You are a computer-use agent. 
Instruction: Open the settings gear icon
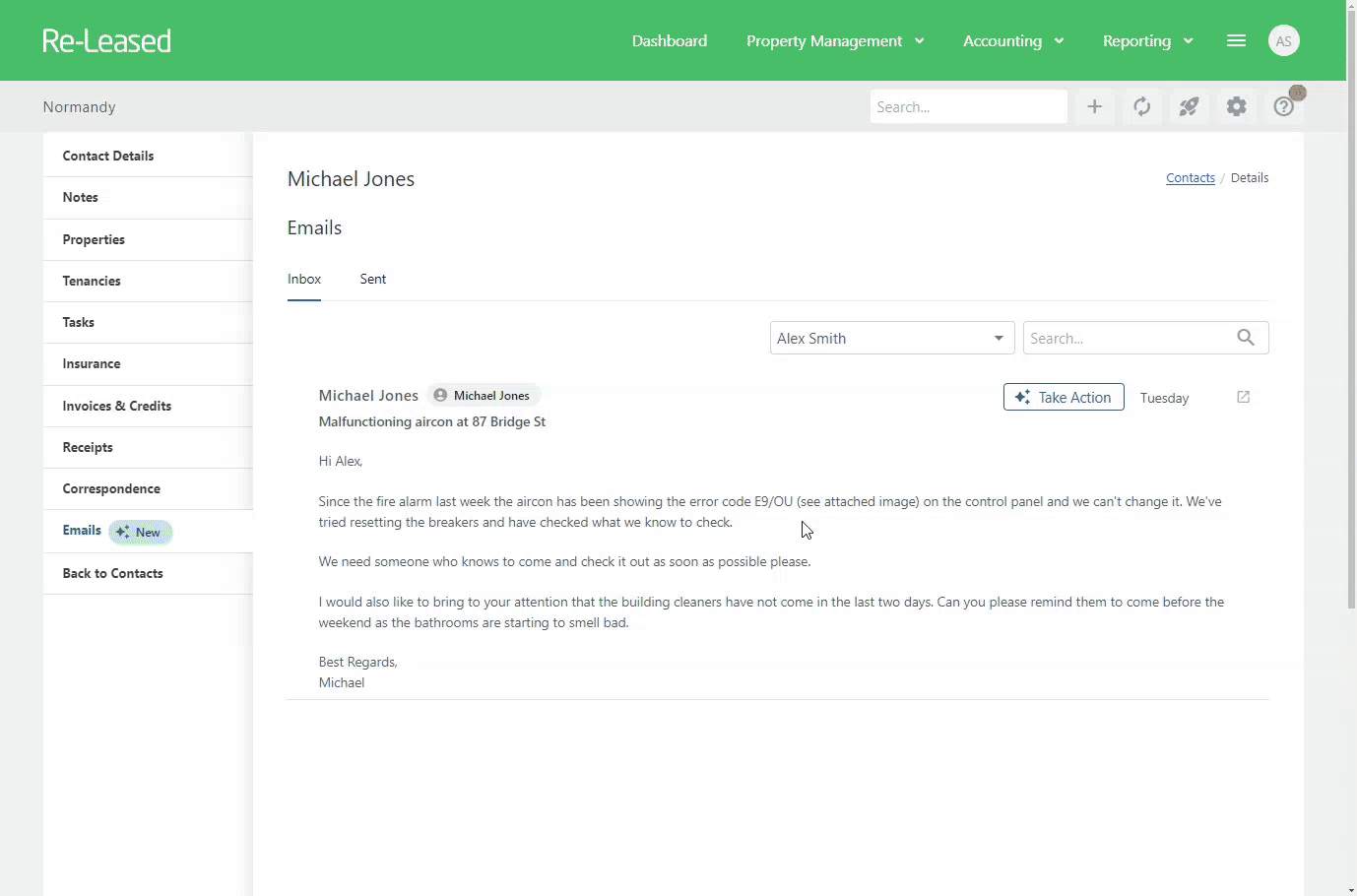1236,106
